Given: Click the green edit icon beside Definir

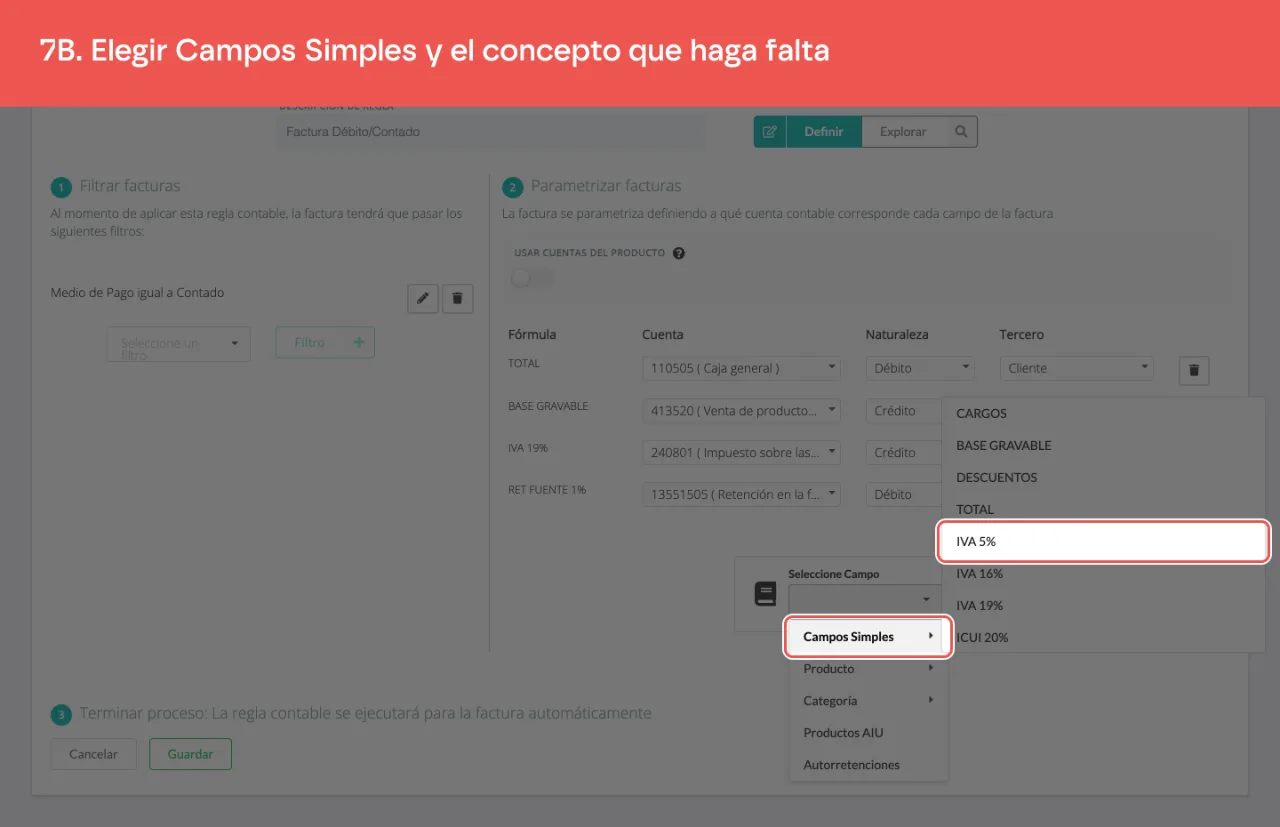Looking at the screenshot, I should pos(770,132).
